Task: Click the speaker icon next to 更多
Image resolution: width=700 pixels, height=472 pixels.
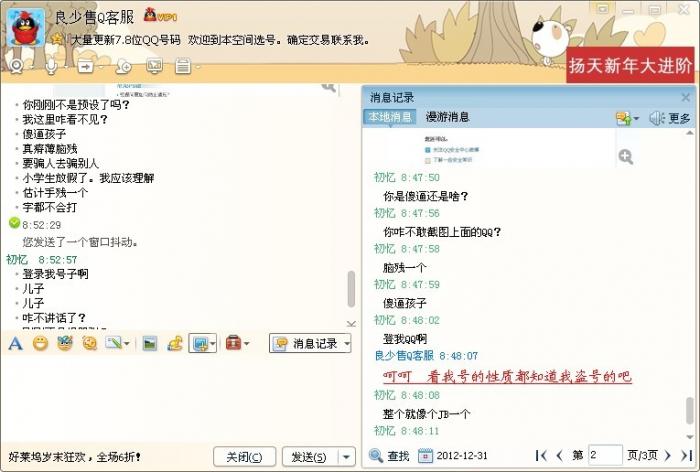Action: 656,118
